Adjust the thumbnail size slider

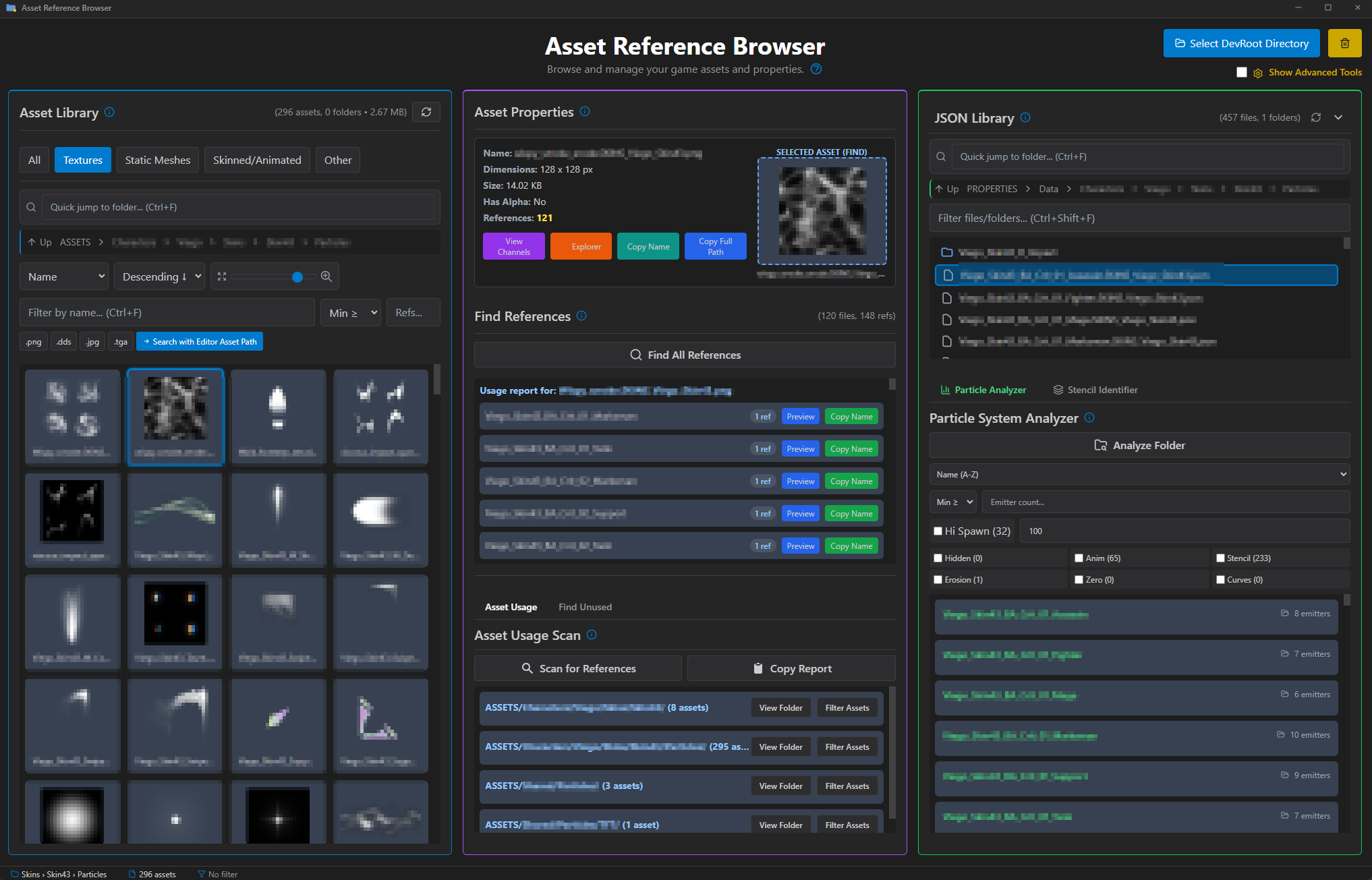coord(297,276)
